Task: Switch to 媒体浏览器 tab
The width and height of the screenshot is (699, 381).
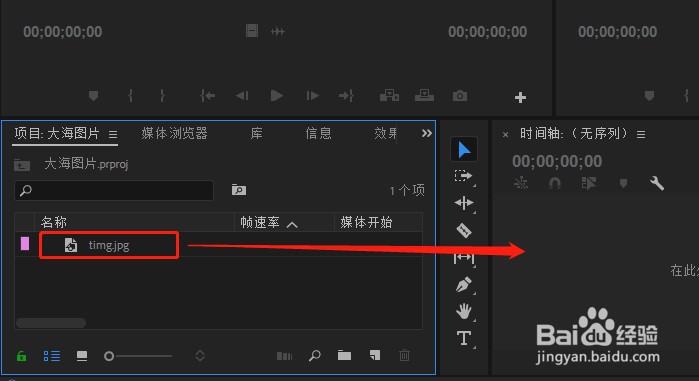Action: pos(174,133)
